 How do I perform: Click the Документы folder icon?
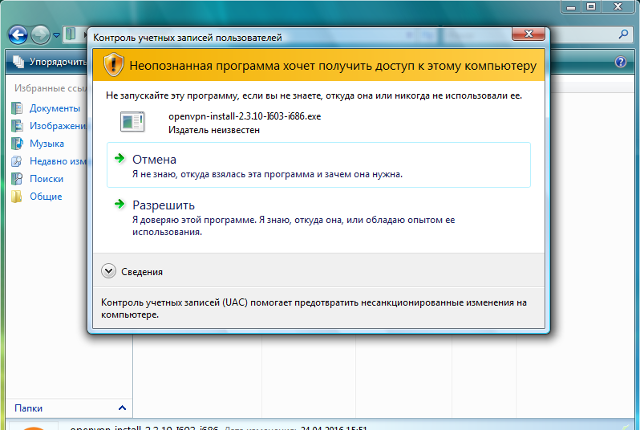pyautogui.click(x=17, y=108)
